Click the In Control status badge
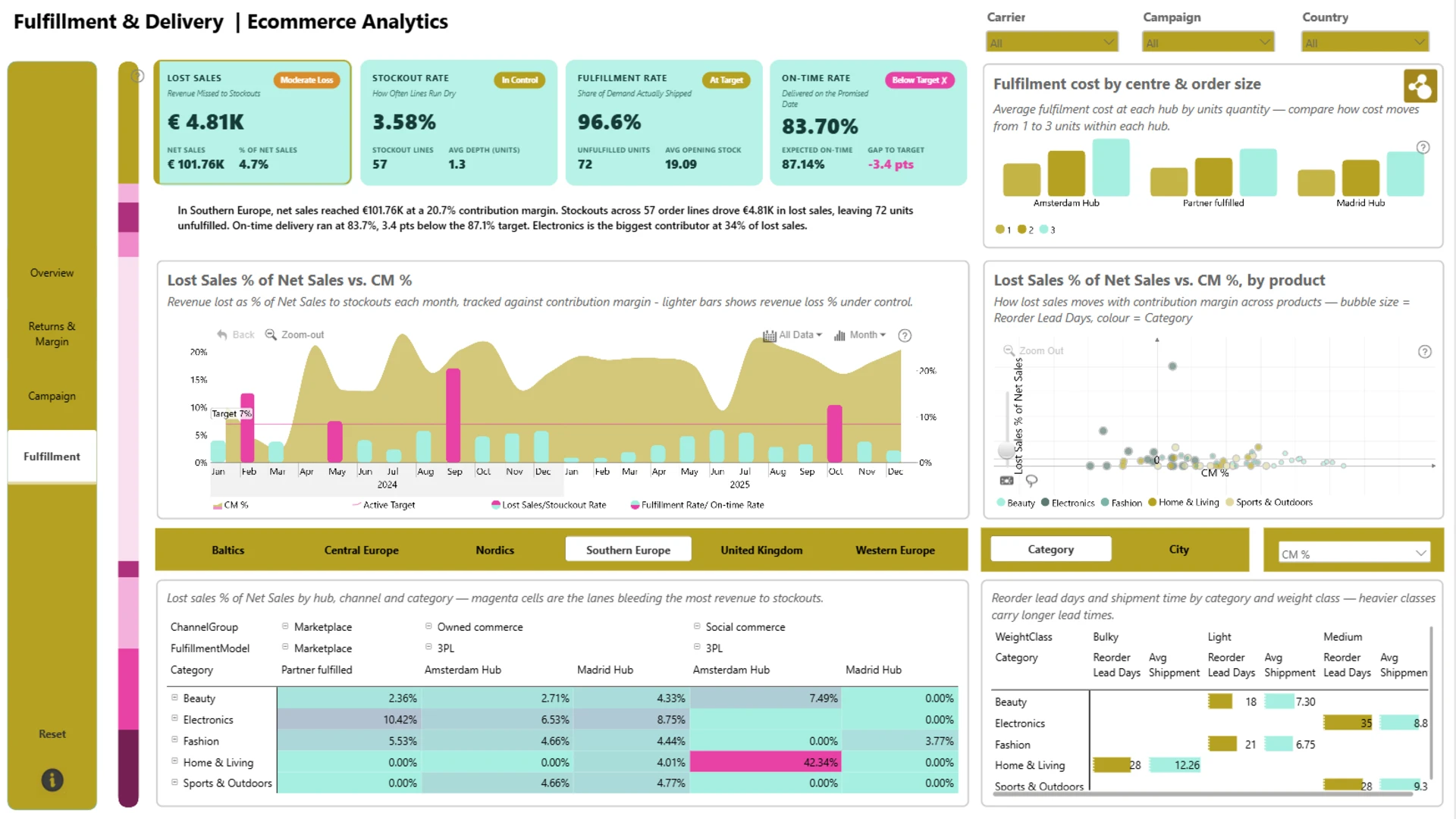The image size is (1456, 819). click(520, 80)
